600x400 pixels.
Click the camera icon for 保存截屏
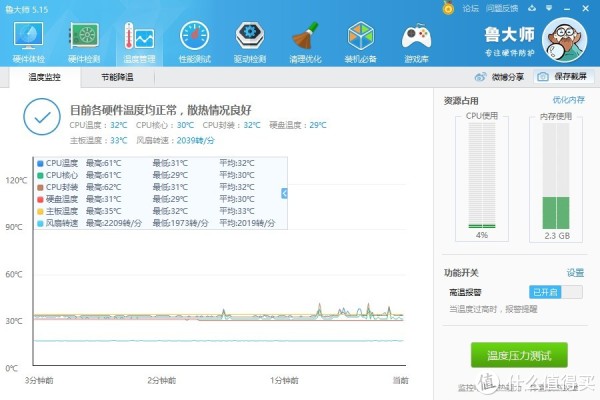[x=542, y=77]
